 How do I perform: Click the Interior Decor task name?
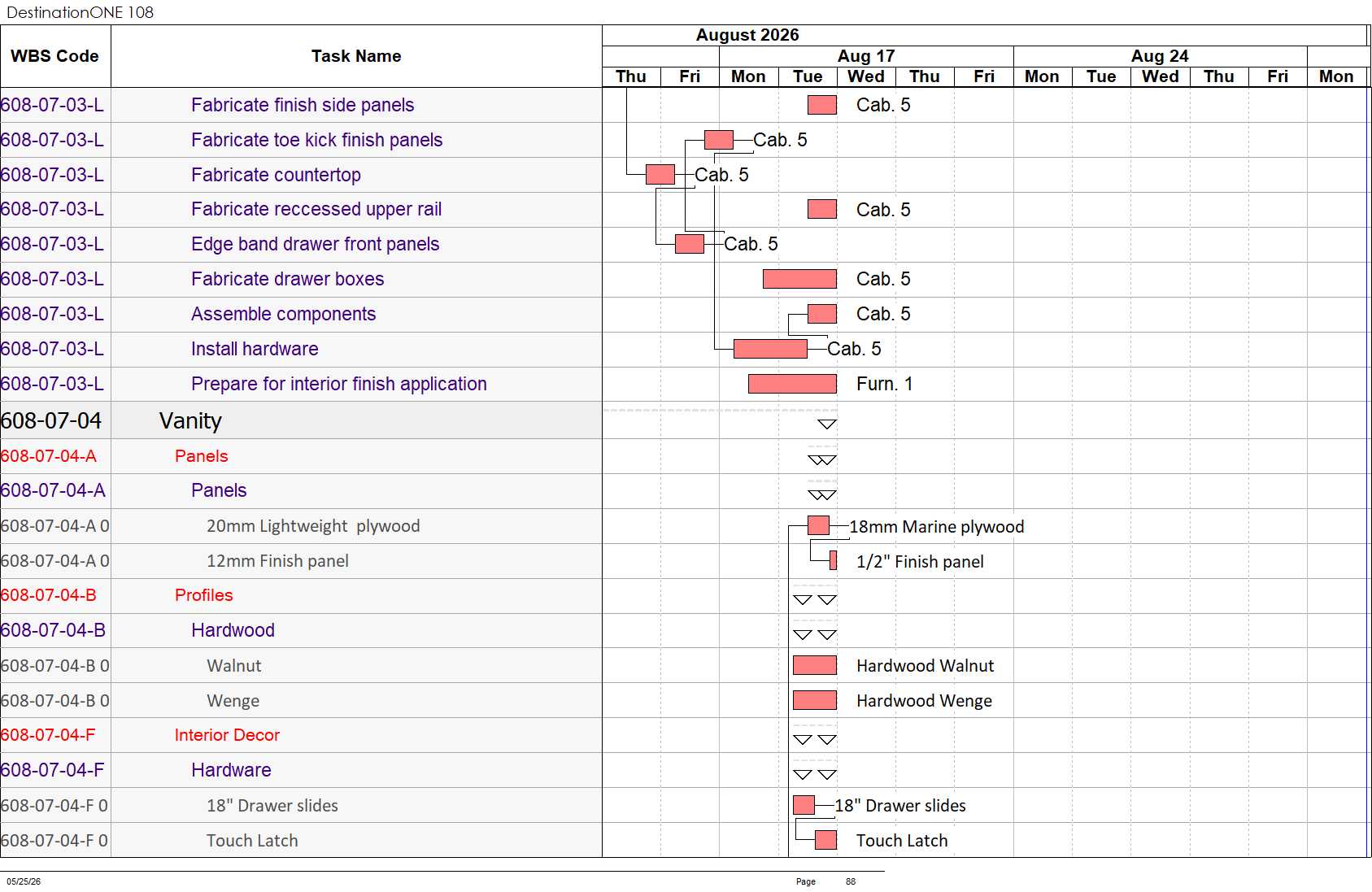(x=227, y=735)
